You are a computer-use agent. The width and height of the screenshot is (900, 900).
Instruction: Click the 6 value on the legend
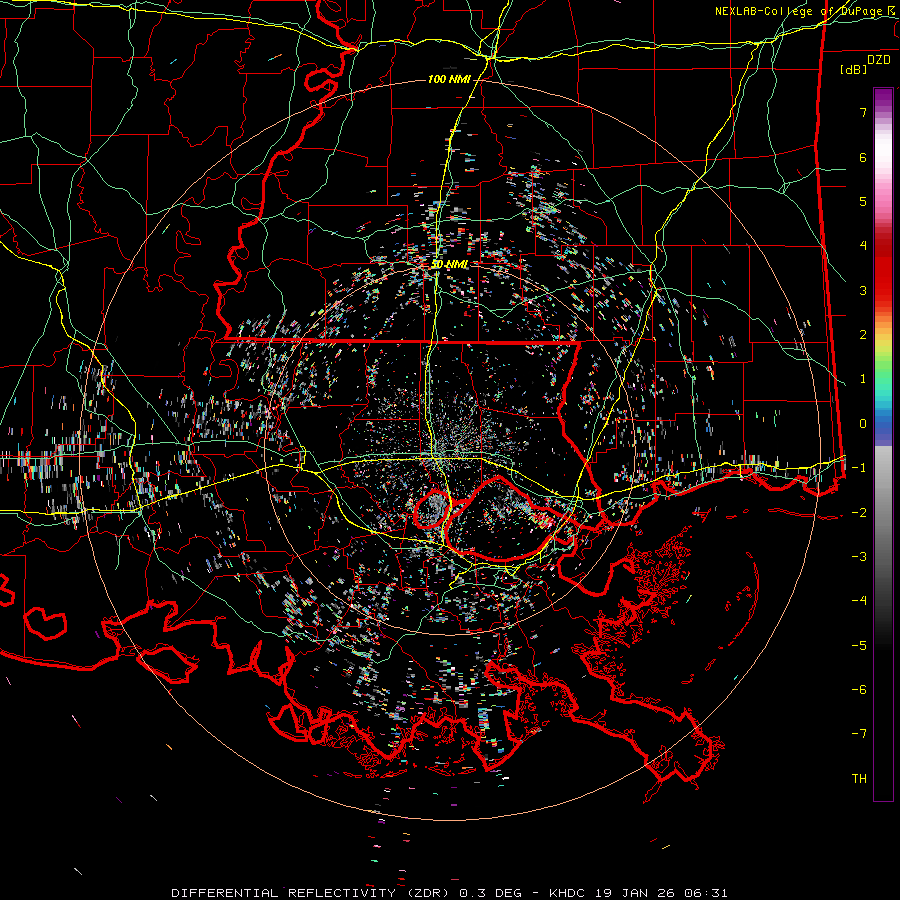(x=863, y=157)
